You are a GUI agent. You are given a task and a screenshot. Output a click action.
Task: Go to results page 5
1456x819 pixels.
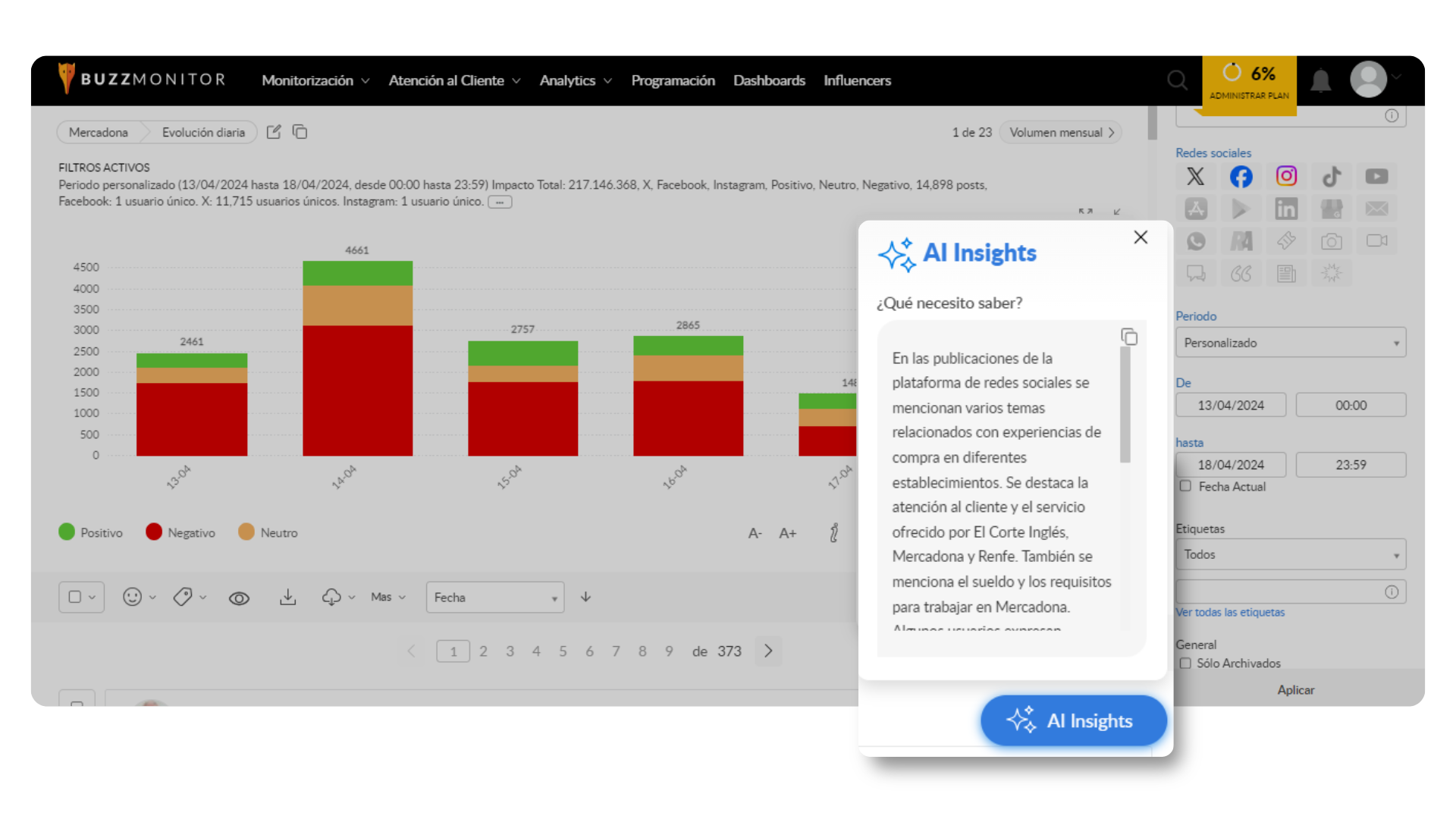(x=563, y=651)
